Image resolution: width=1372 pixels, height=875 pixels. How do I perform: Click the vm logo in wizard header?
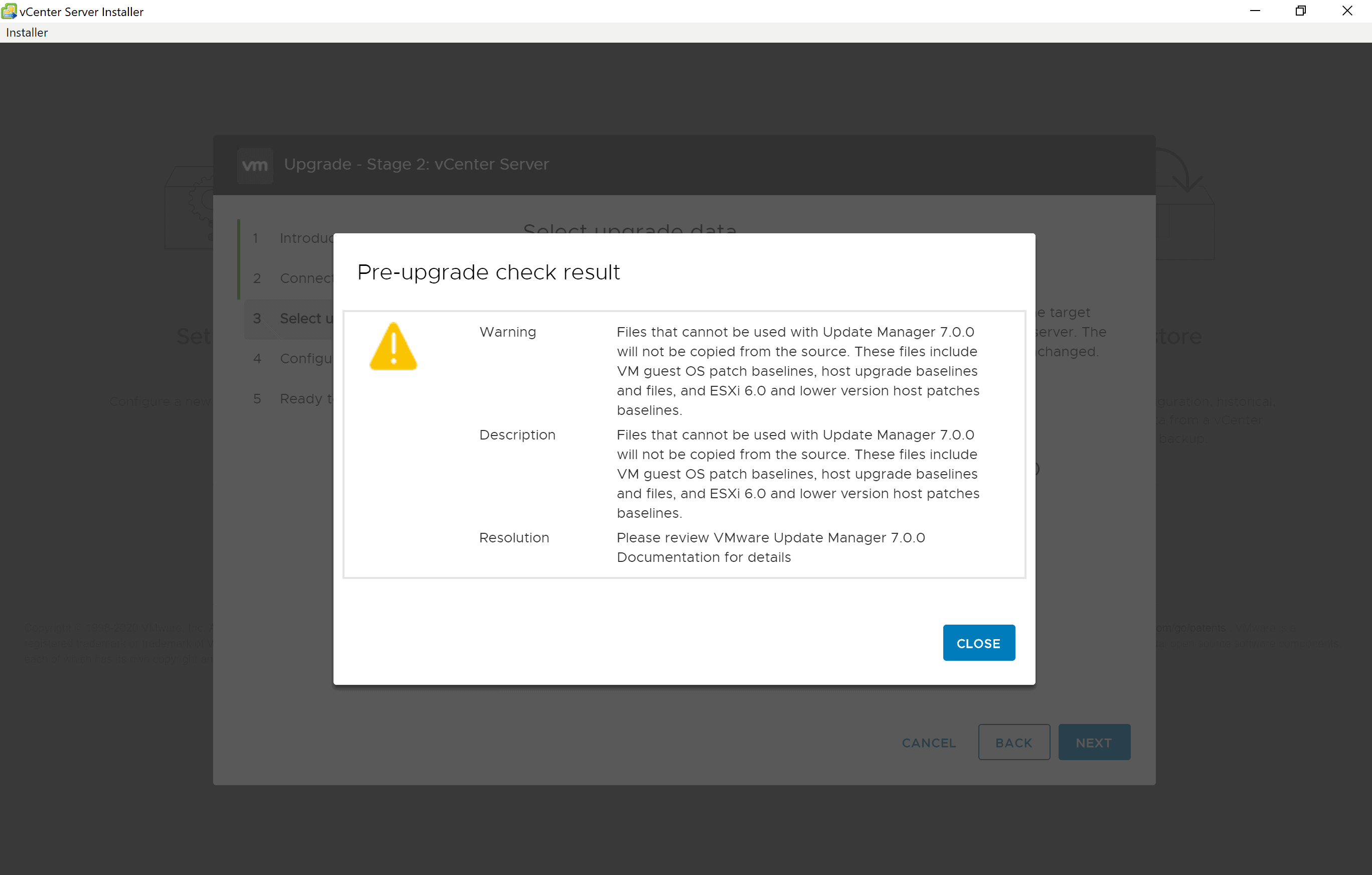click(x=255, y=165)
